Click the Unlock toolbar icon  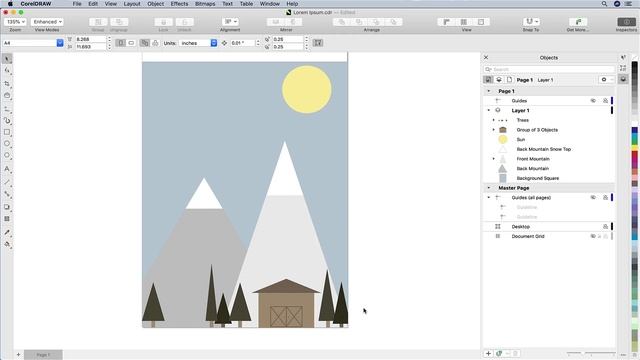click(184, 22)
